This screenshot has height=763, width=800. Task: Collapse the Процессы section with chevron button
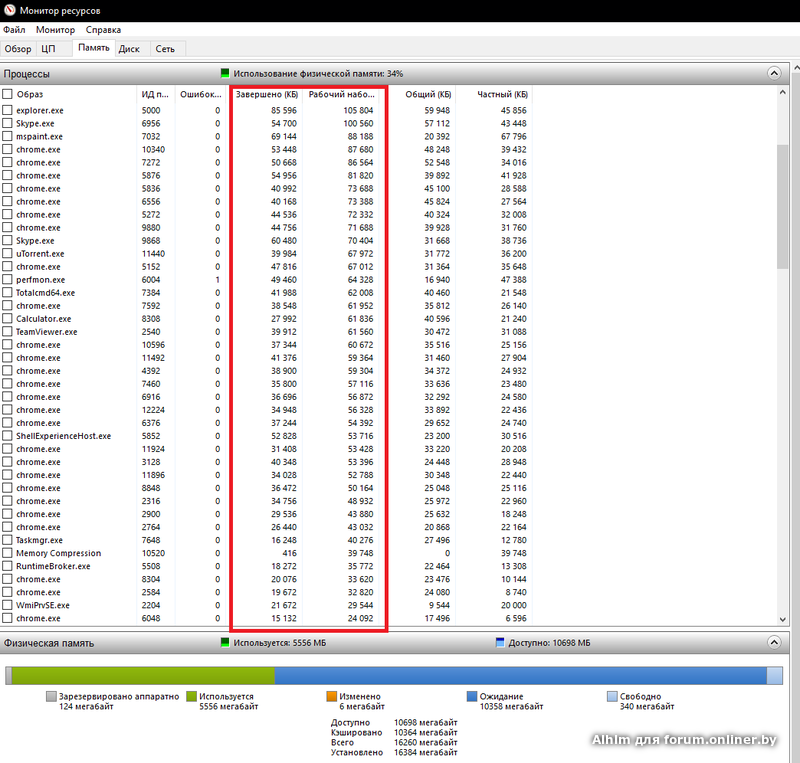774,73
